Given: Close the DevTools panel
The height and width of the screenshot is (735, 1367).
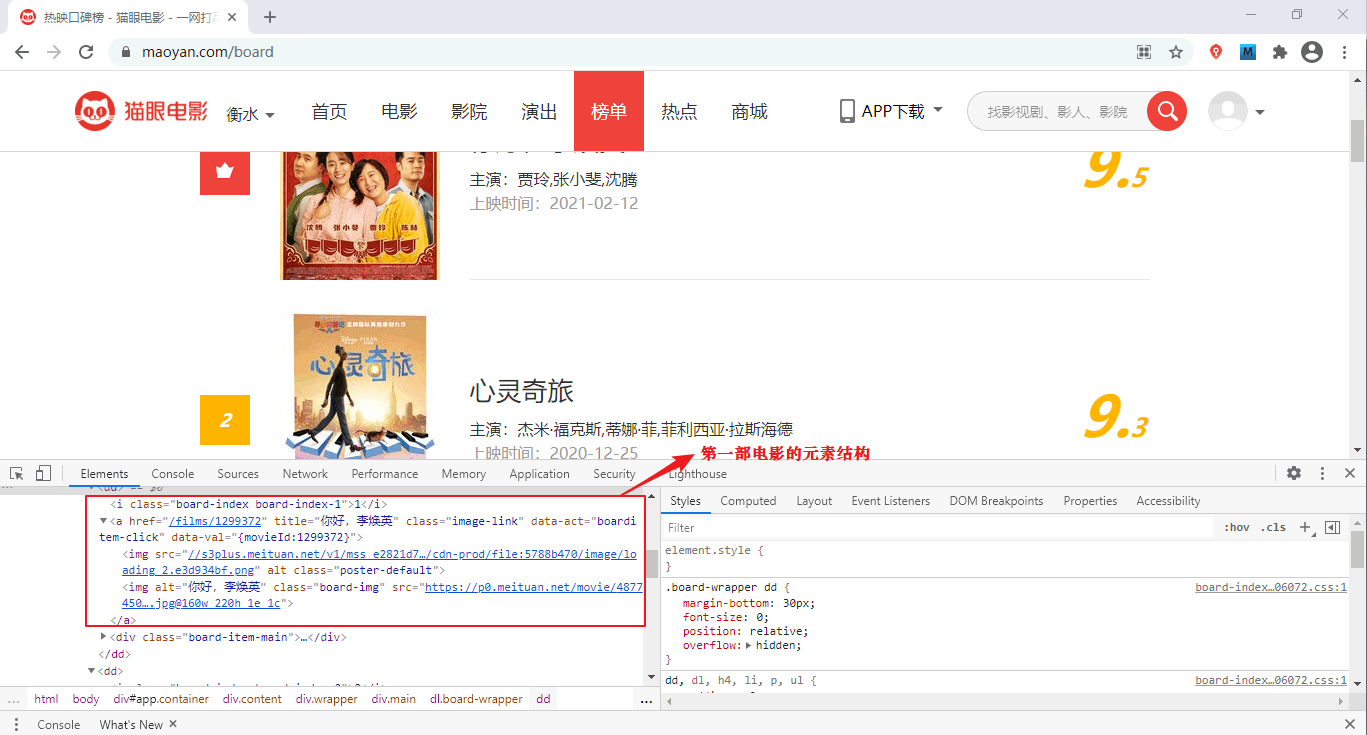Looking at the screenshot, I should [1349, 473].
